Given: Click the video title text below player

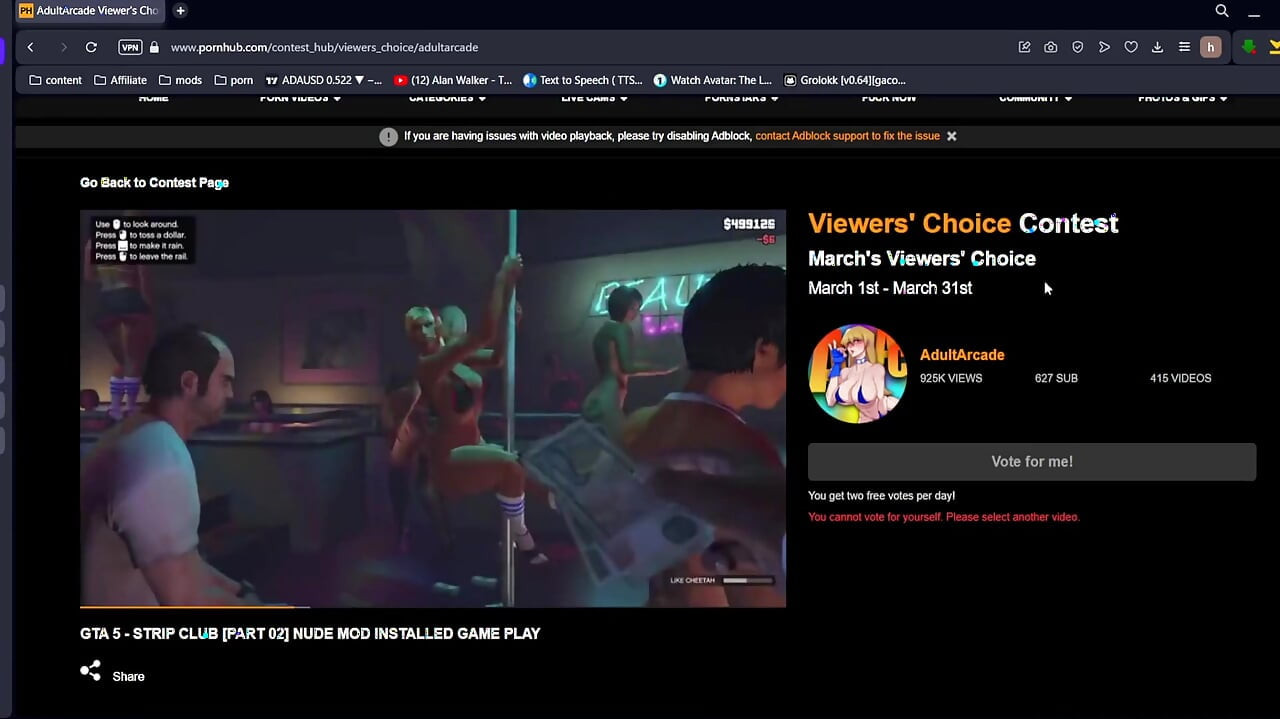Looking at the screenshot, I should coord(310,633).
